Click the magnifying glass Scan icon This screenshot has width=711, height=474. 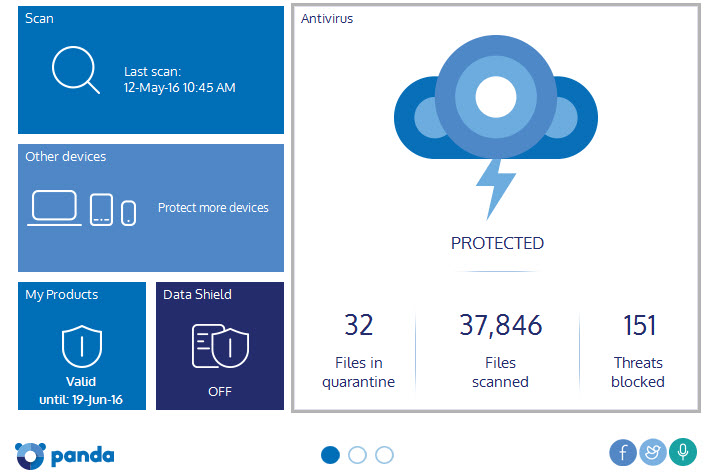(75, 70)
